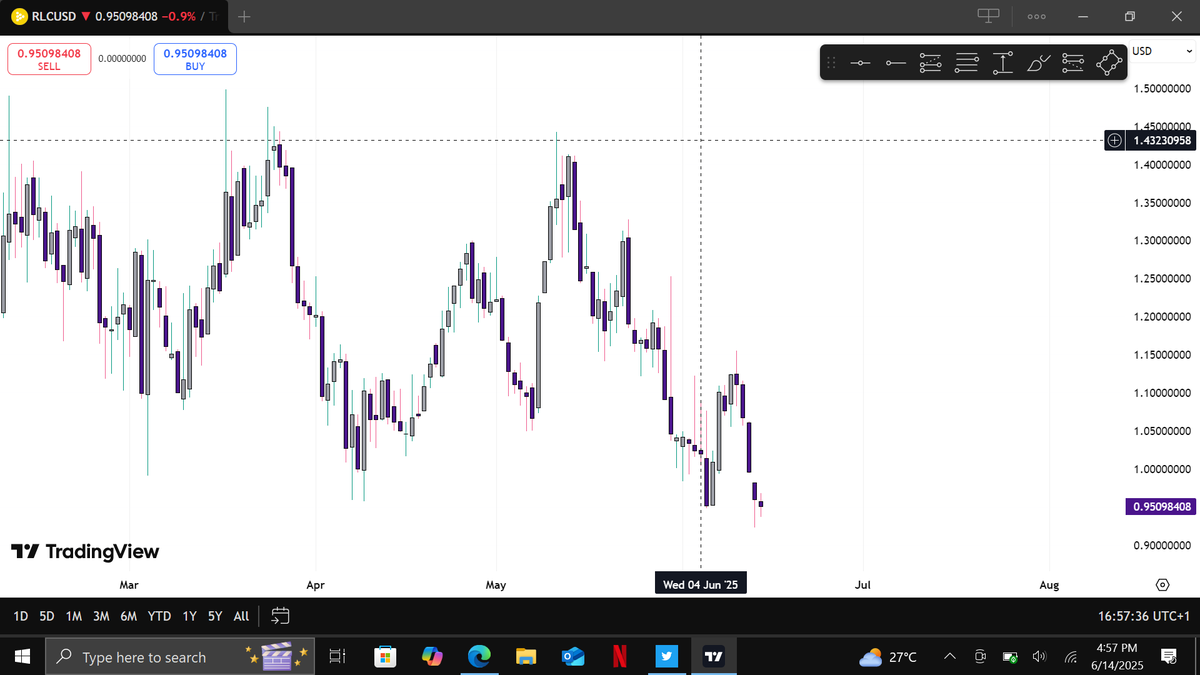The image size is (1200, 675).
Task: Set range to 5Y
Action: point(215,616)
